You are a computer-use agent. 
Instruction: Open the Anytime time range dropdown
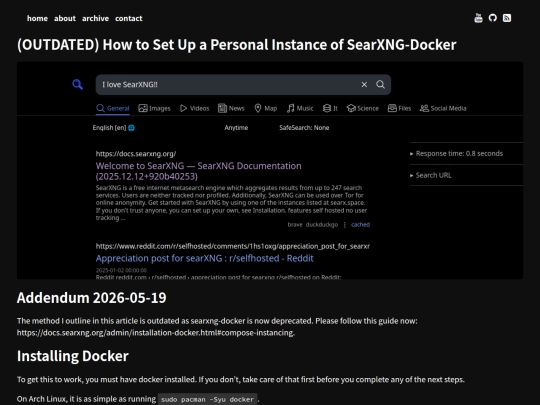tap(236, 128)
